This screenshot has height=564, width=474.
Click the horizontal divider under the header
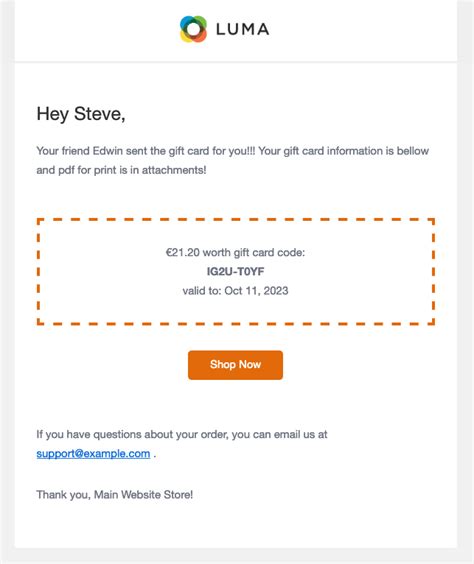236,62
